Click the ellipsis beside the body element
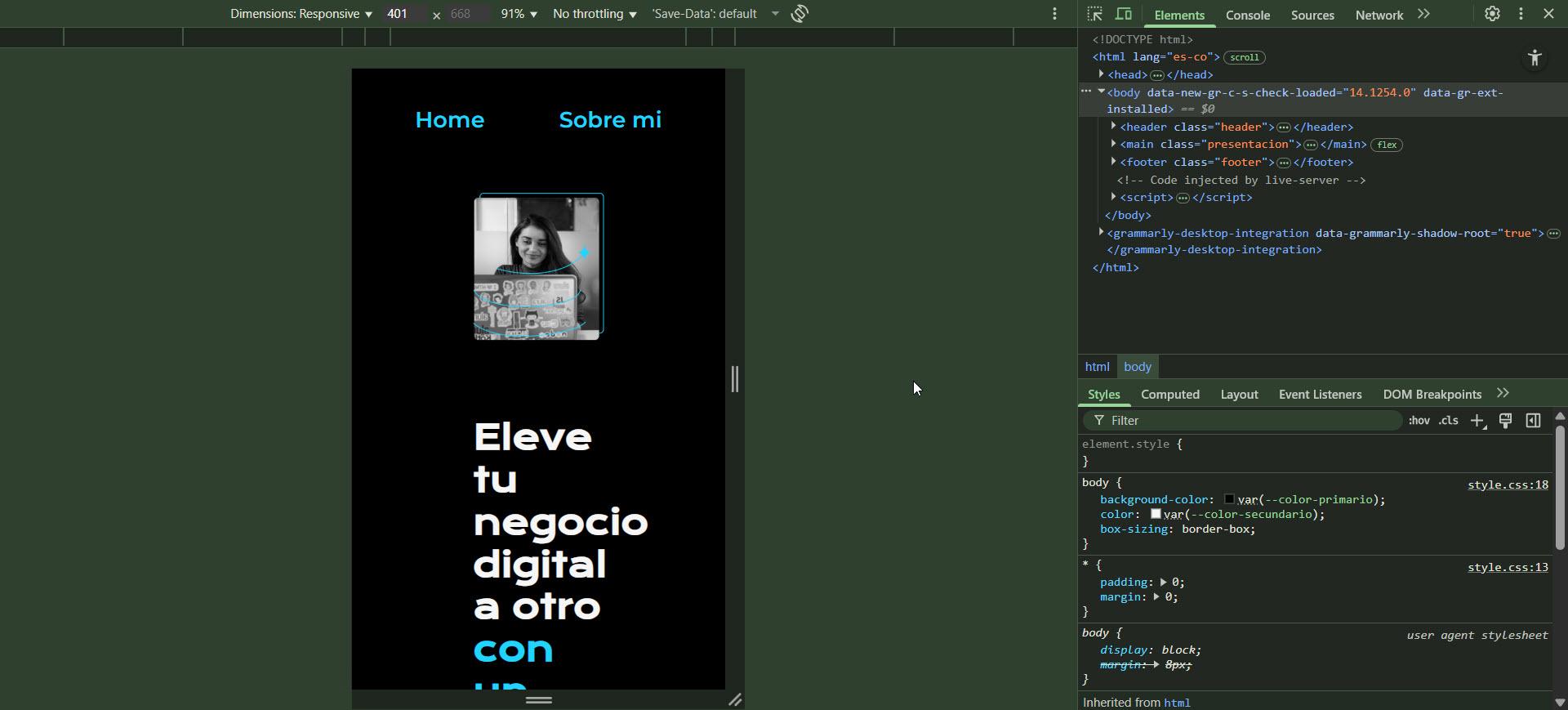 click(x=1086, y=92)
